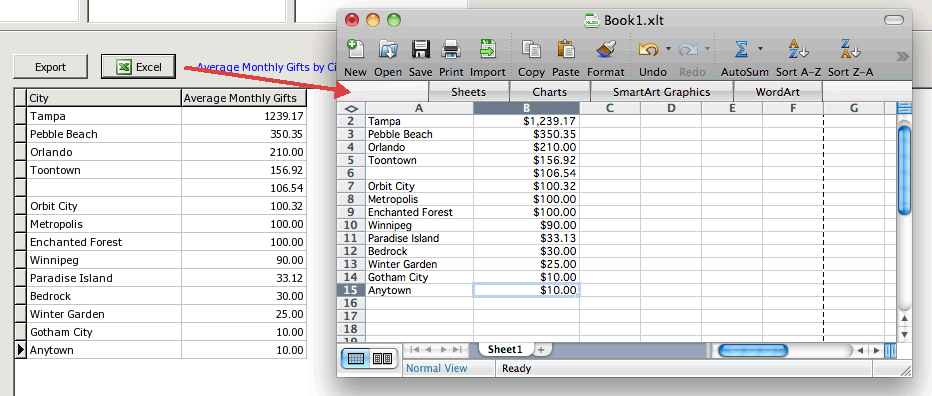Screen dimensions: 932x396
Task: Select row 15 header in spreadsheet
Action: click(351, 290)
